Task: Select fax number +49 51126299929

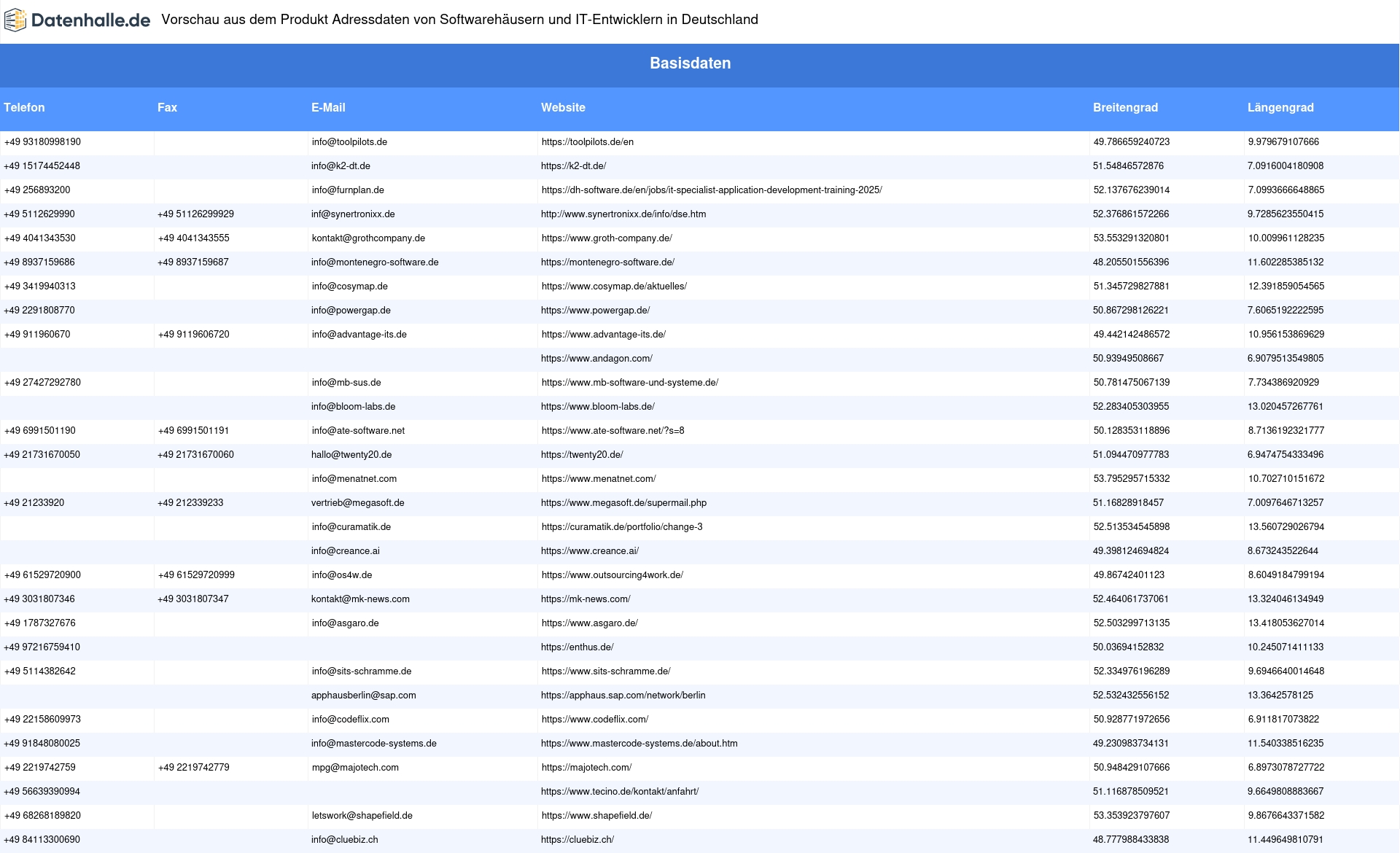Action: (x=196, y=214)
